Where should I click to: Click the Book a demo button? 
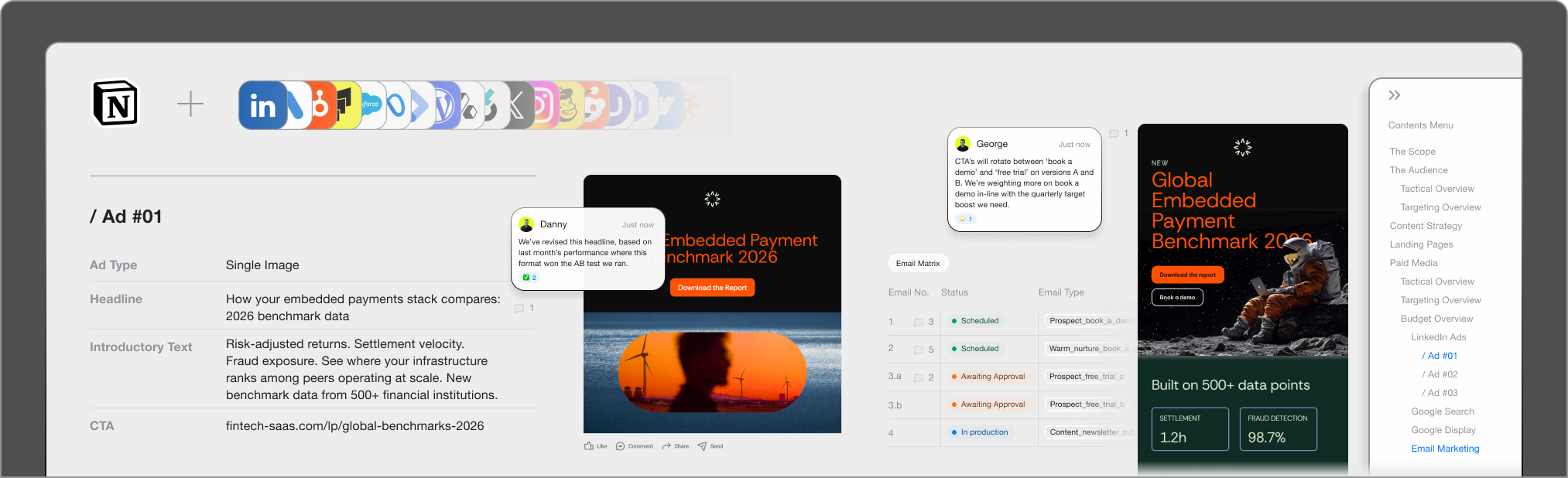1177,298
